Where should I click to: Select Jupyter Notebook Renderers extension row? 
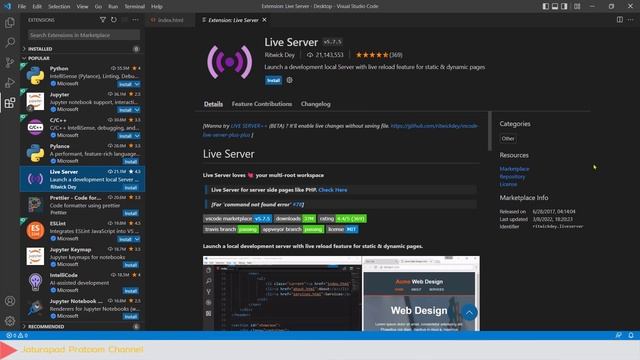click(x=82, y=308)
